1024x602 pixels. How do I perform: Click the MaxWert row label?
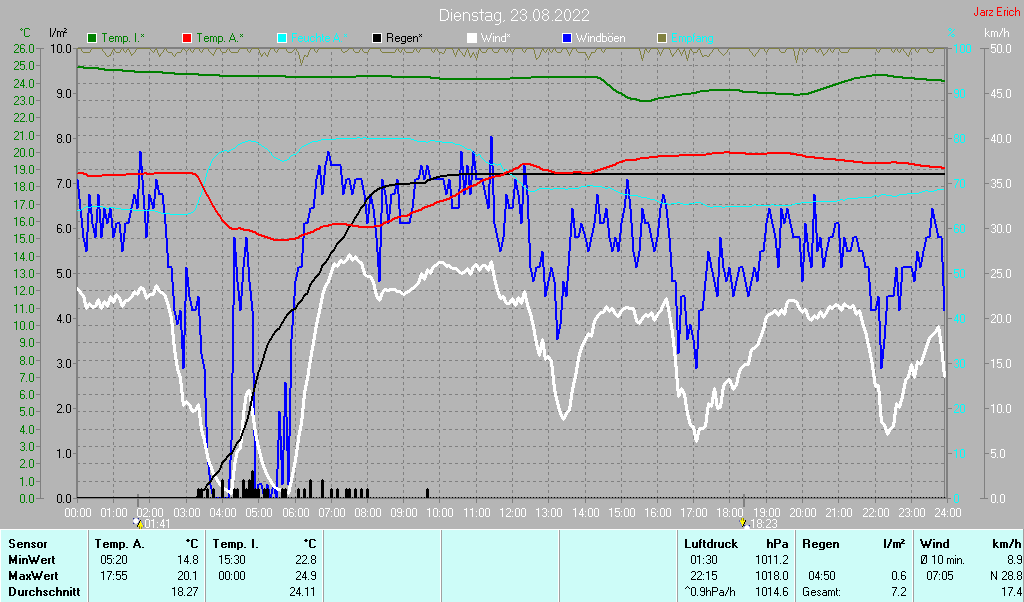(33, 576)
